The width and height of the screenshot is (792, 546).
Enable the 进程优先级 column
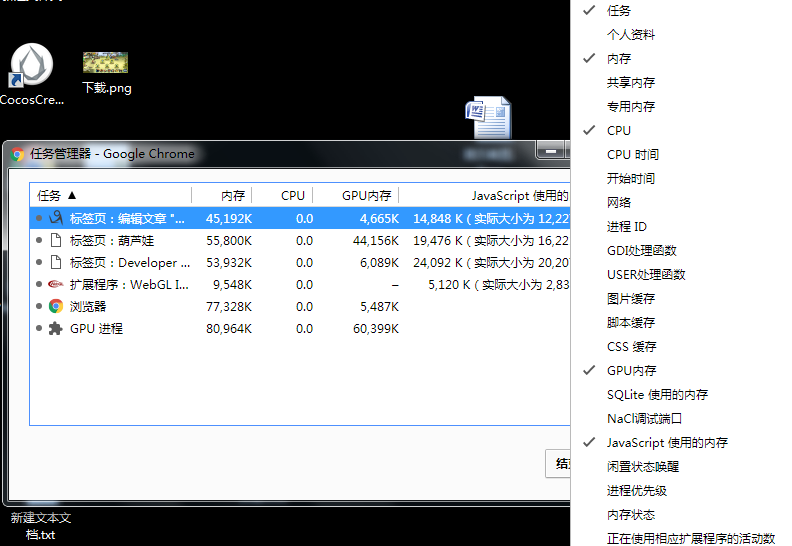637,490
